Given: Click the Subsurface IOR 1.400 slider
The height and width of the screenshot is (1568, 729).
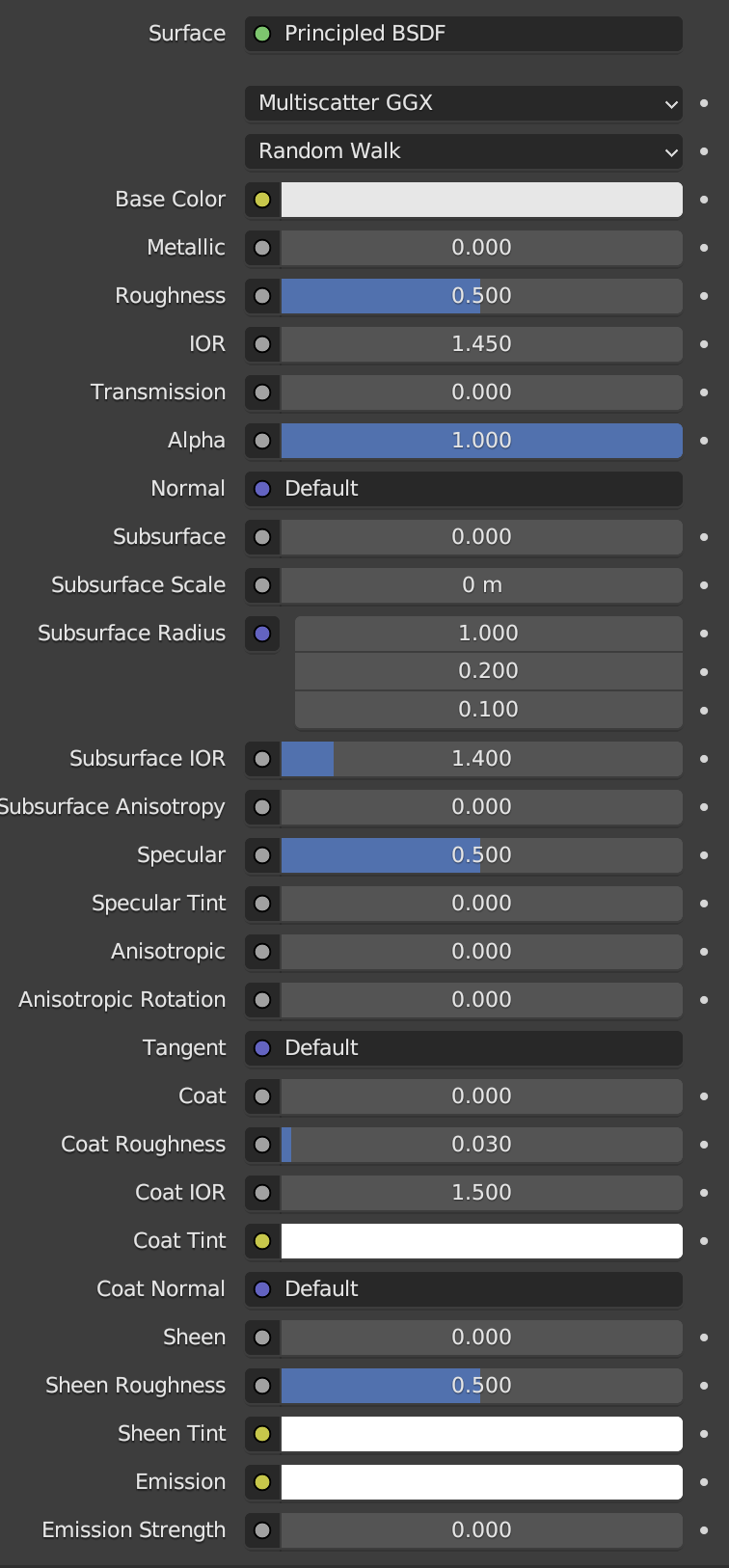Looking at the screenshot, I should click(x=482, y=759).
